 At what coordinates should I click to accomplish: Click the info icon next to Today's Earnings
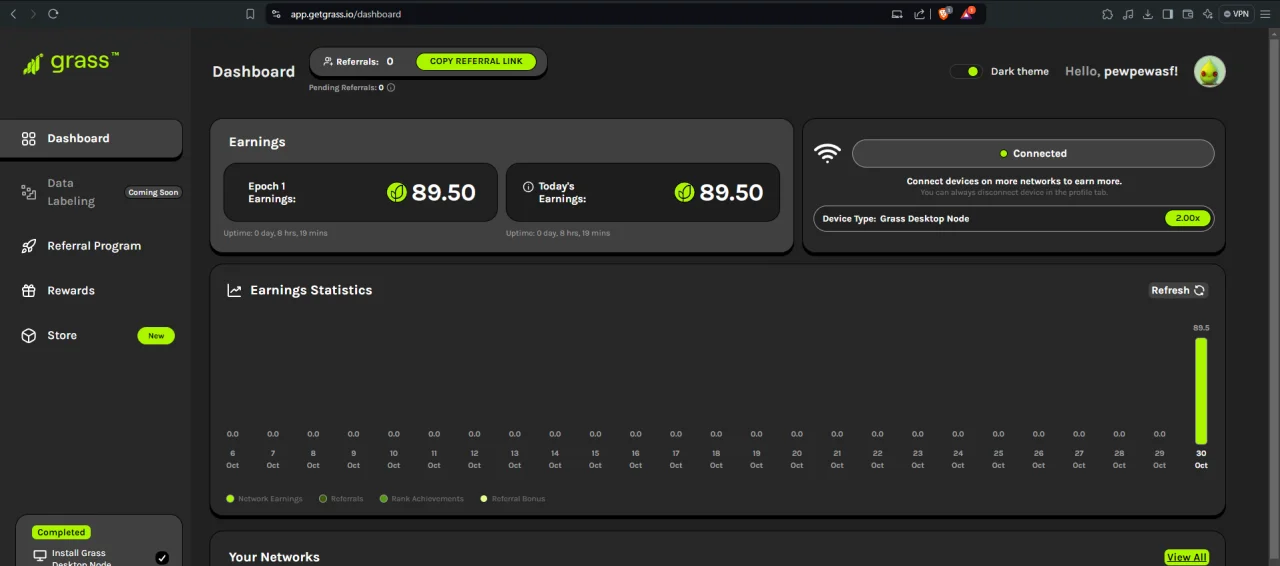(x=528, y=187)
